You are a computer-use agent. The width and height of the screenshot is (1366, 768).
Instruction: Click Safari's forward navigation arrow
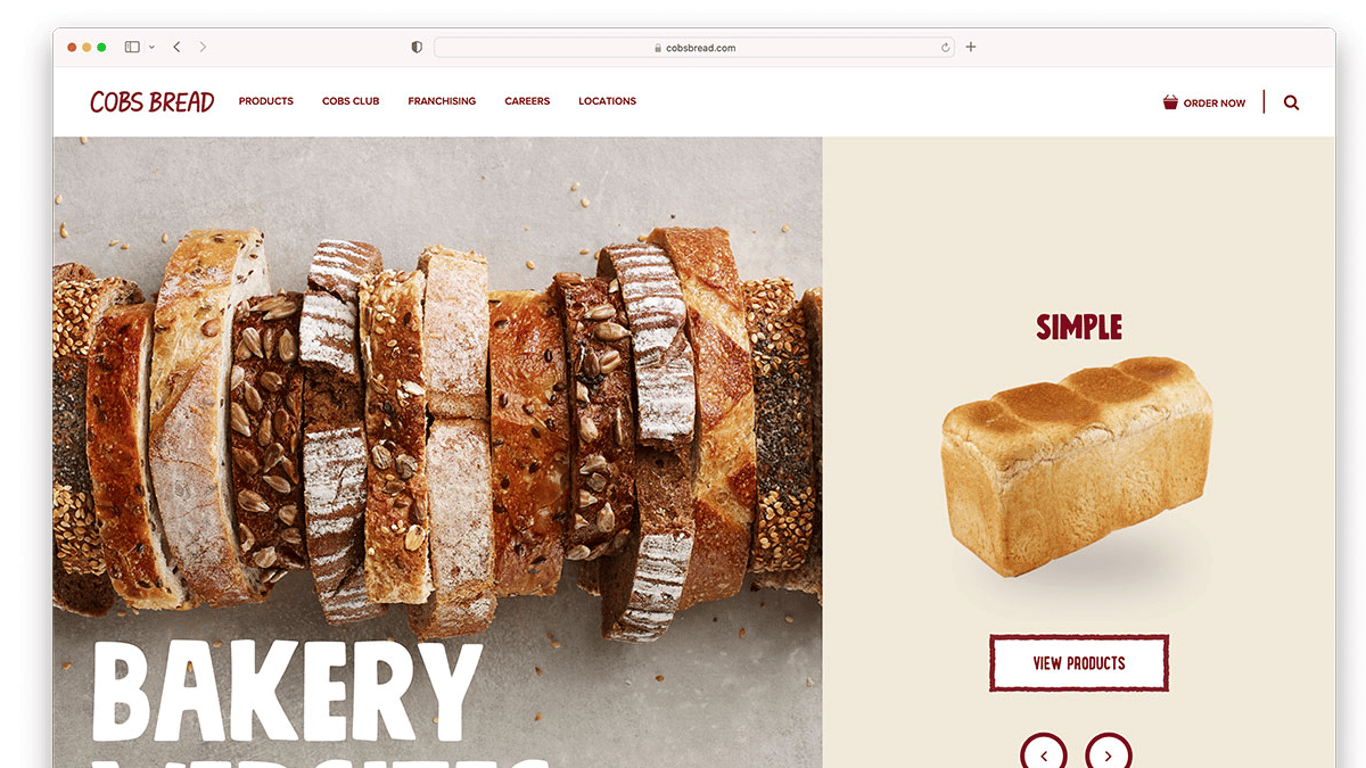point(203,47)
